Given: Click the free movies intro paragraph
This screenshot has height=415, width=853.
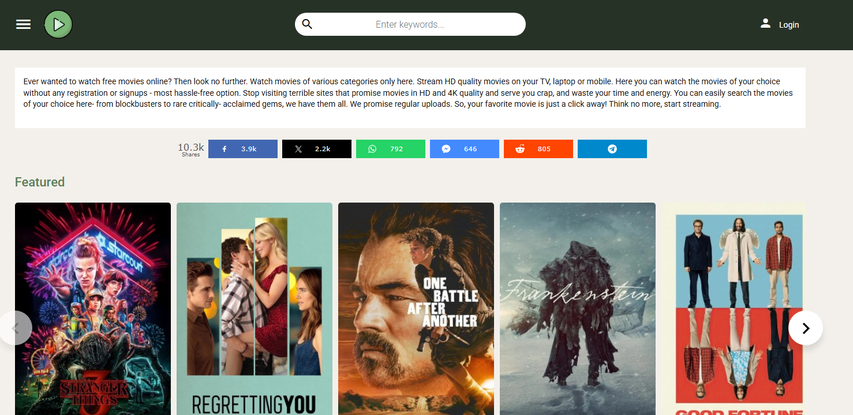Looking at the screenshot, I should coord(410,93).
